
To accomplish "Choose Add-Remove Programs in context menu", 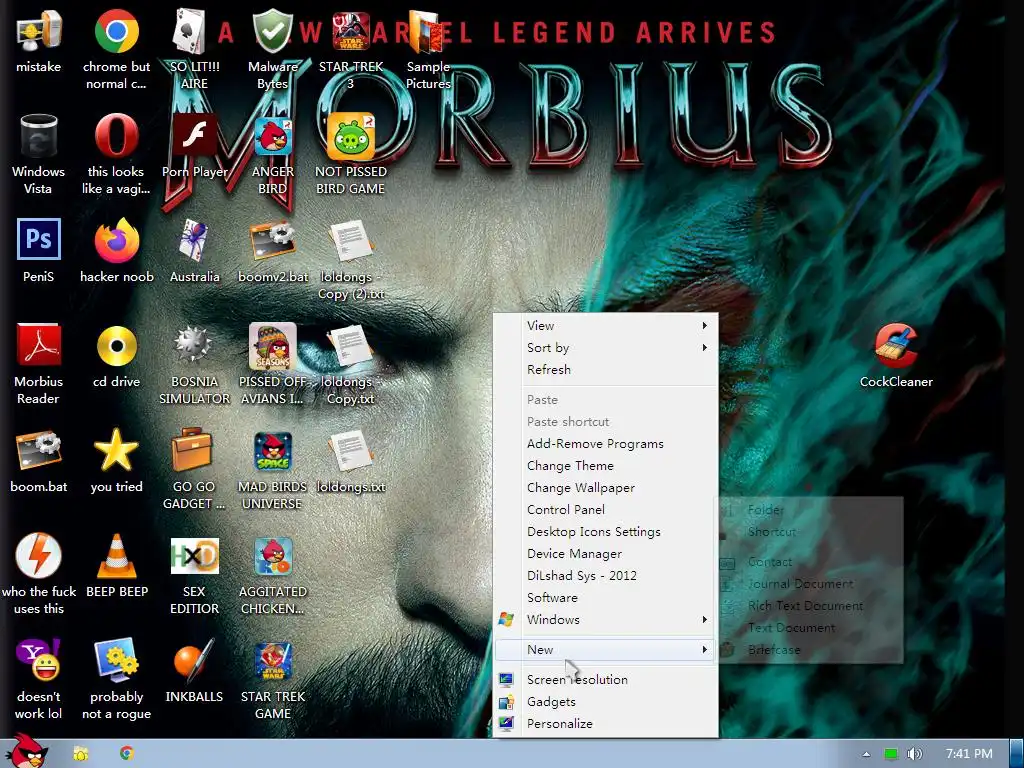I will point(605,443).
